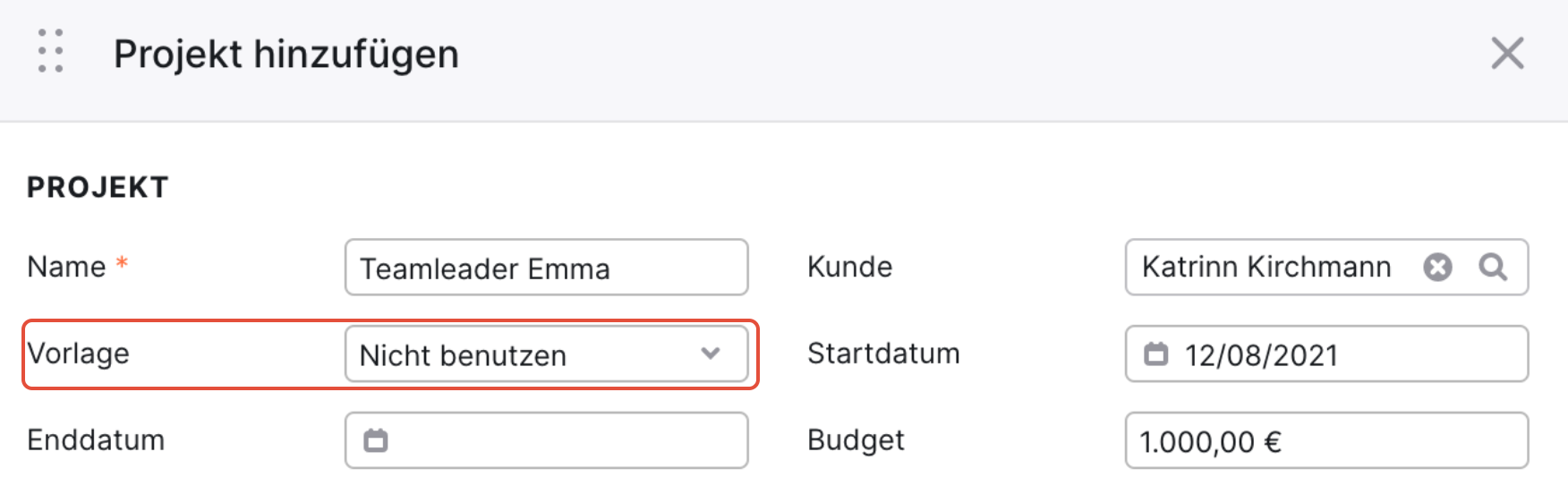This screenshot has height=486, width=1568.
Task: Click the empty Enddatum field
Action: tap(547, 440)
